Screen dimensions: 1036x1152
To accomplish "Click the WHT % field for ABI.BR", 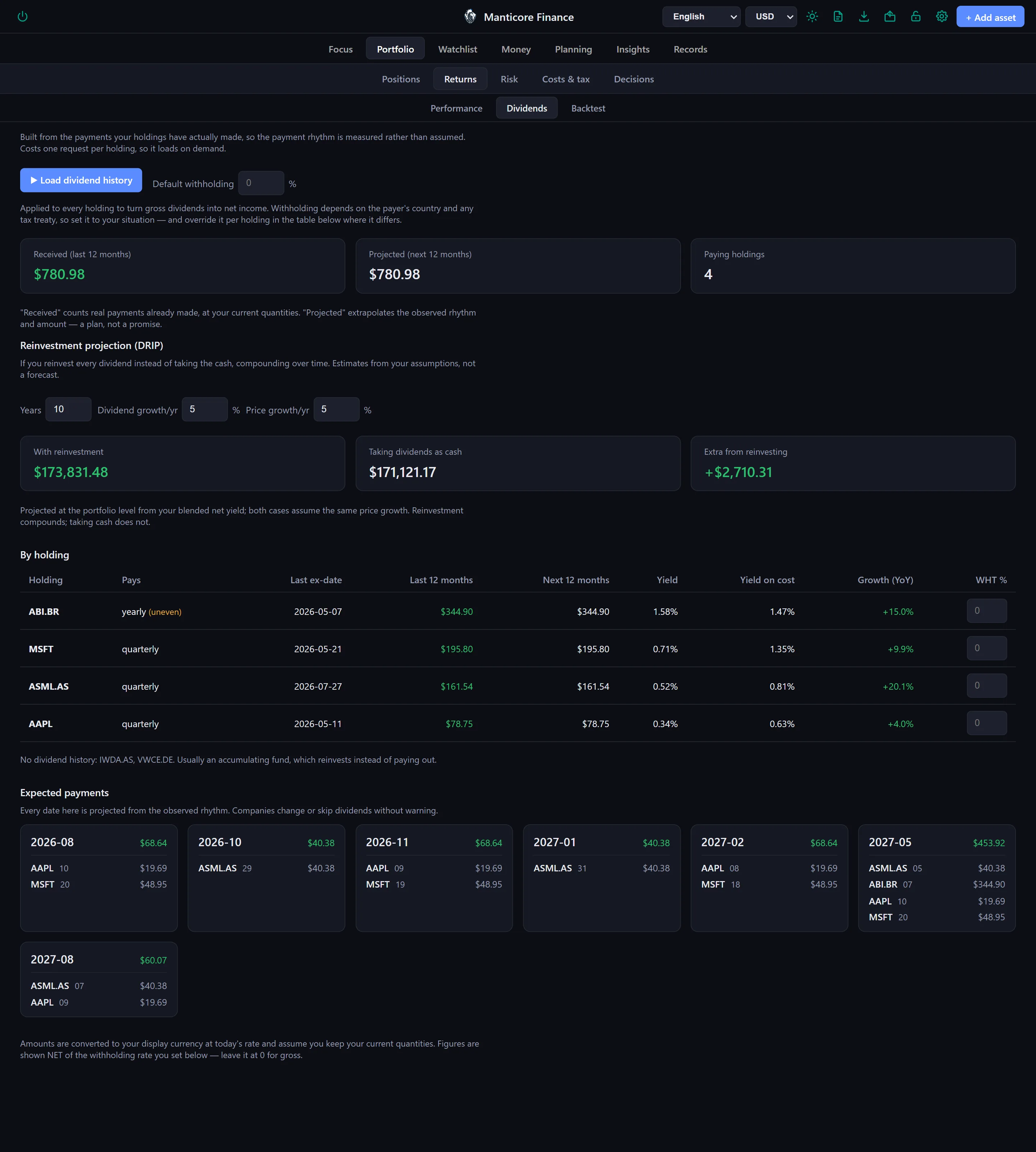I will [x=986, y=611].
